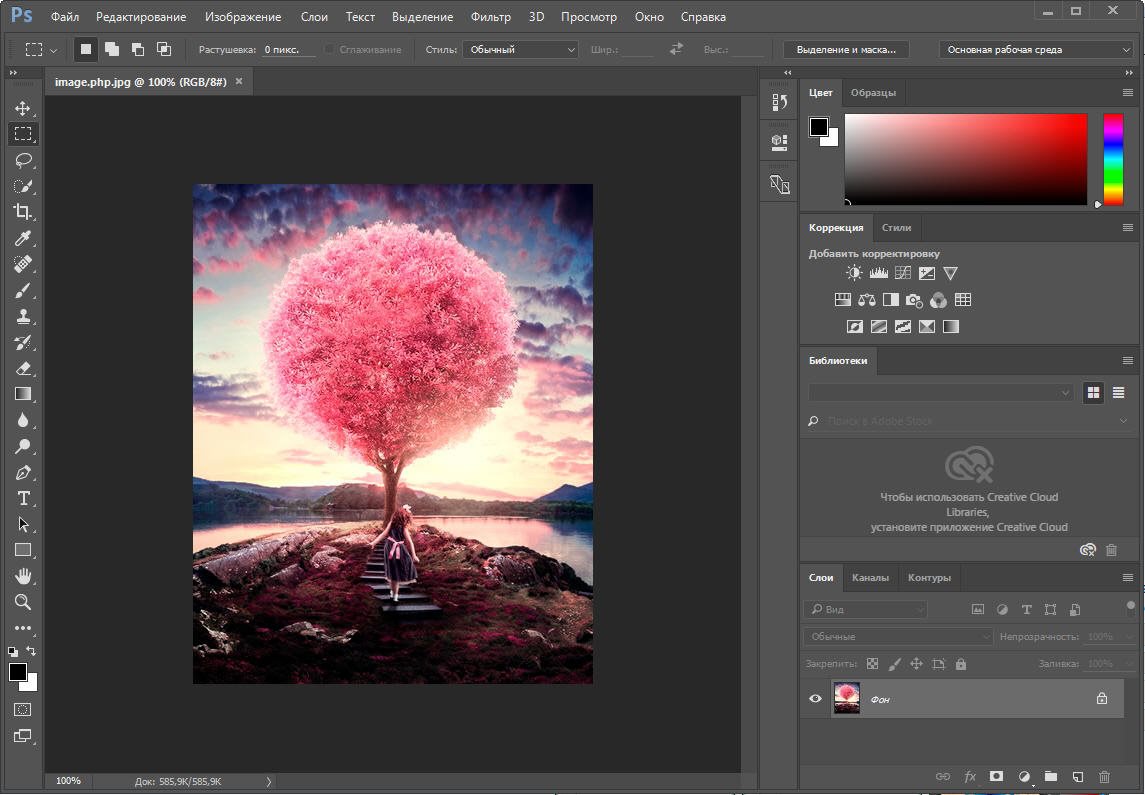The width and height of the screenshot is (1145, 795).
Task: Select the Brush tool
Action: tap(22, 290)
